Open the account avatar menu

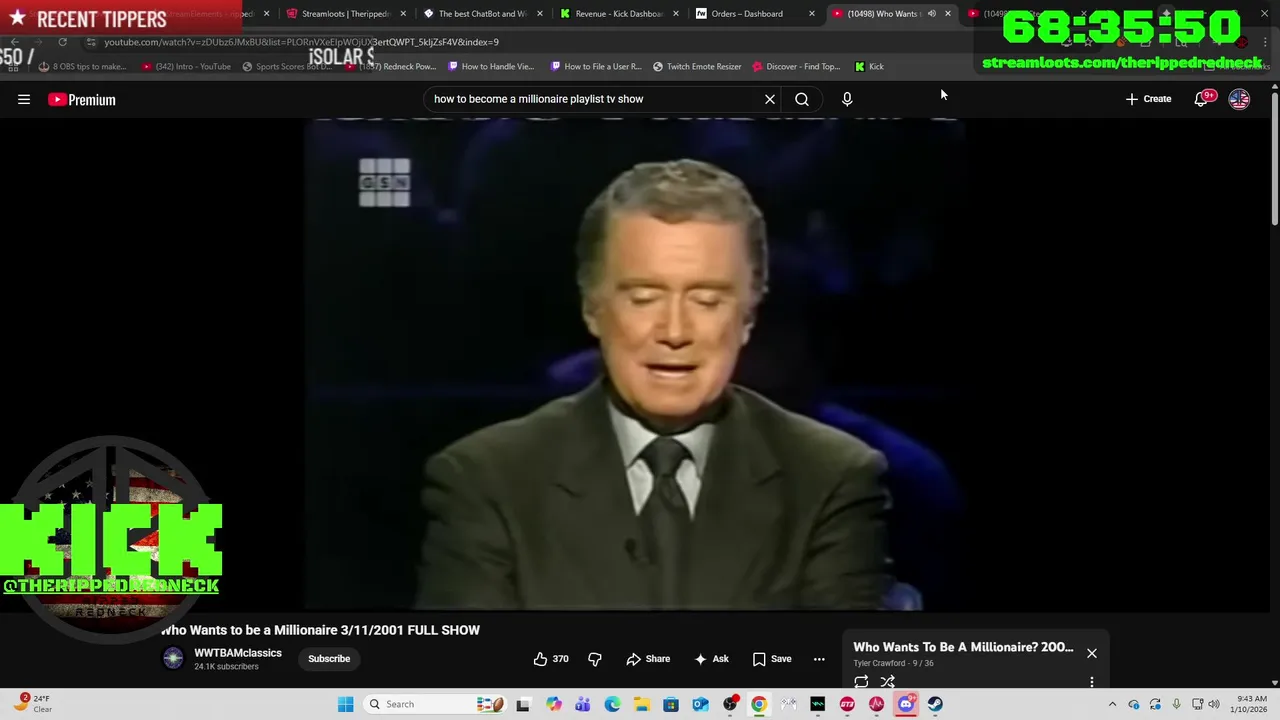[1239, 99]
